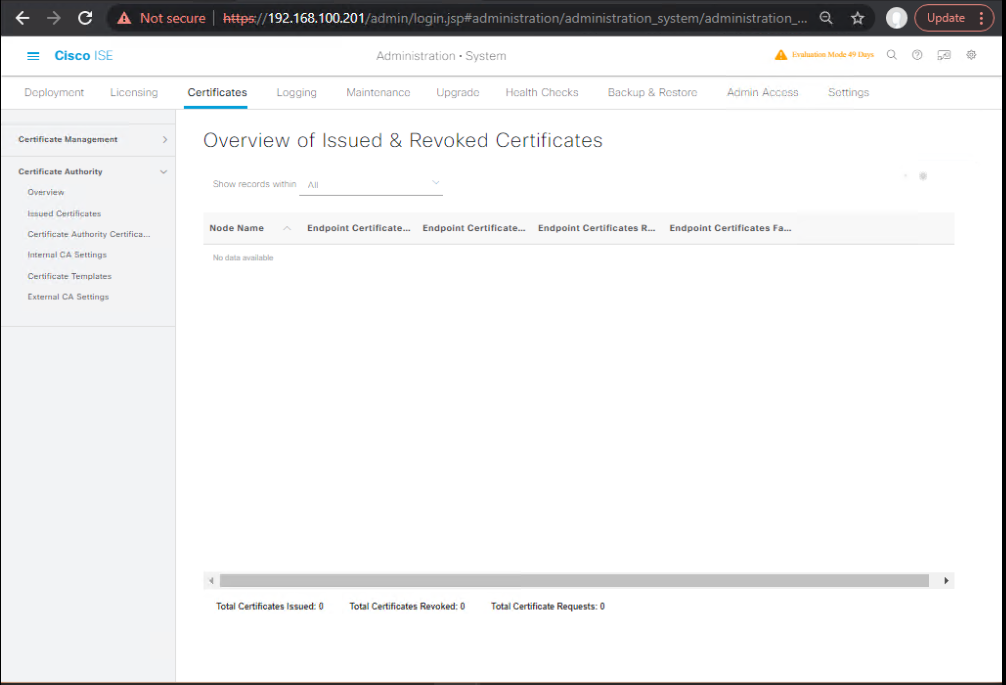Open the browser zoom magnifier icon
This screenshot has width=1006, height=685.
[x=826, y=18]
